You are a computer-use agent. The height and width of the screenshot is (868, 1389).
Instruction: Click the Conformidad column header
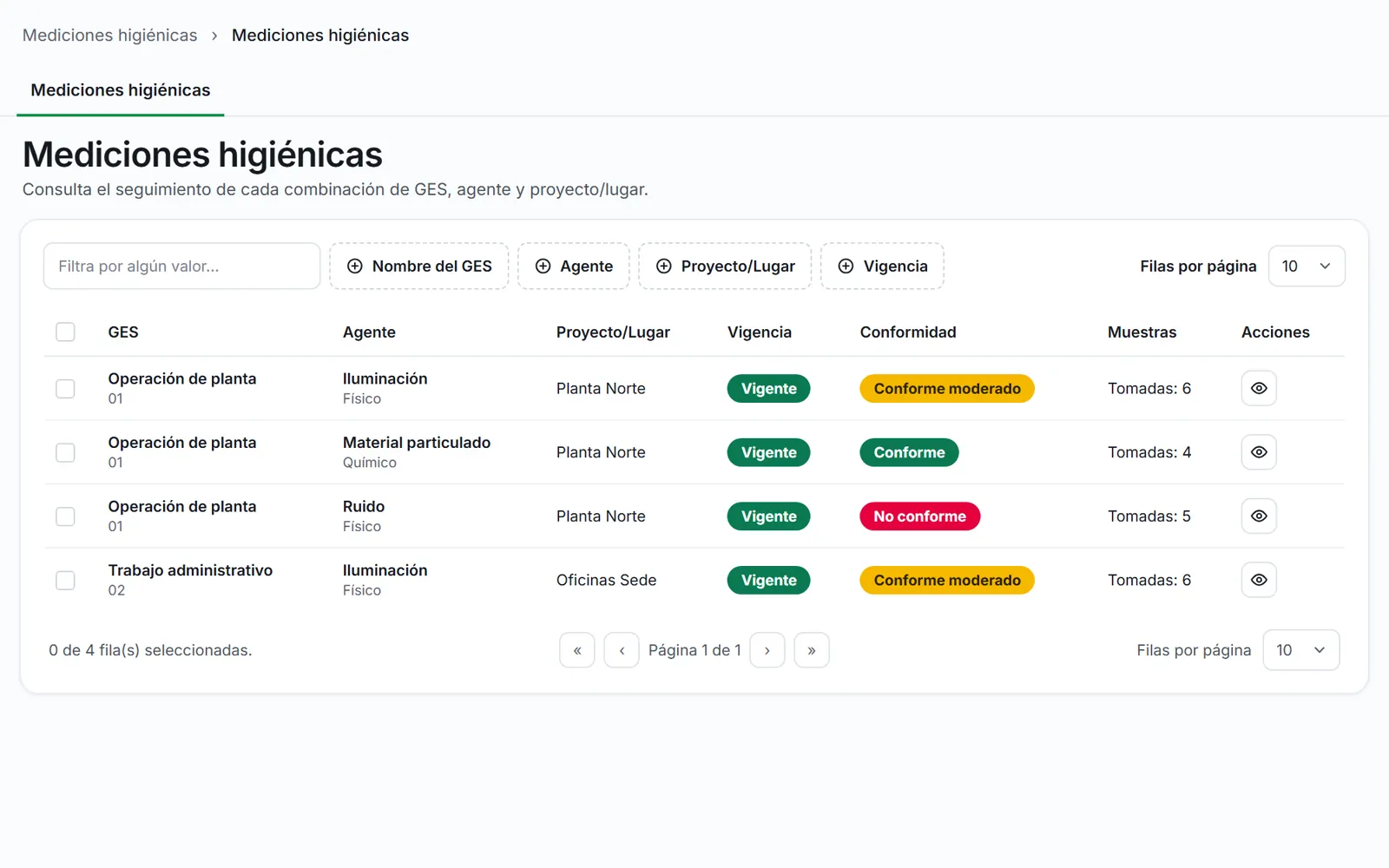908,332
